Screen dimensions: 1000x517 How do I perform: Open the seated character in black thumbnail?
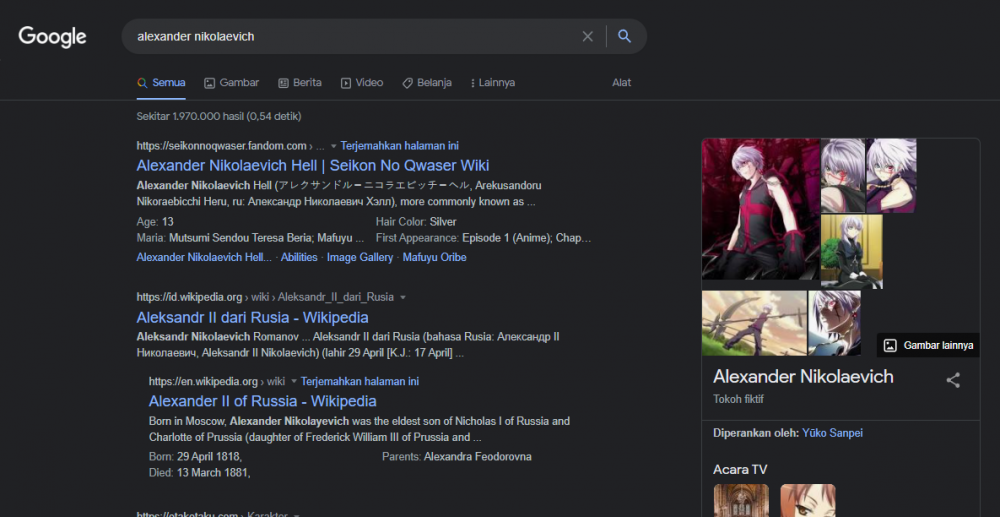[851, 252]
